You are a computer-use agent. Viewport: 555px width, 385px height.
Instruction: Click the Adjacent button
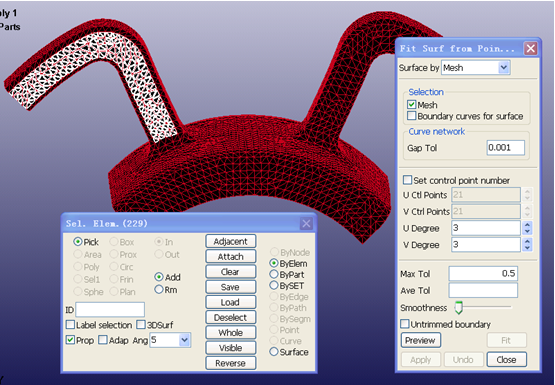(x=230, y=241)
